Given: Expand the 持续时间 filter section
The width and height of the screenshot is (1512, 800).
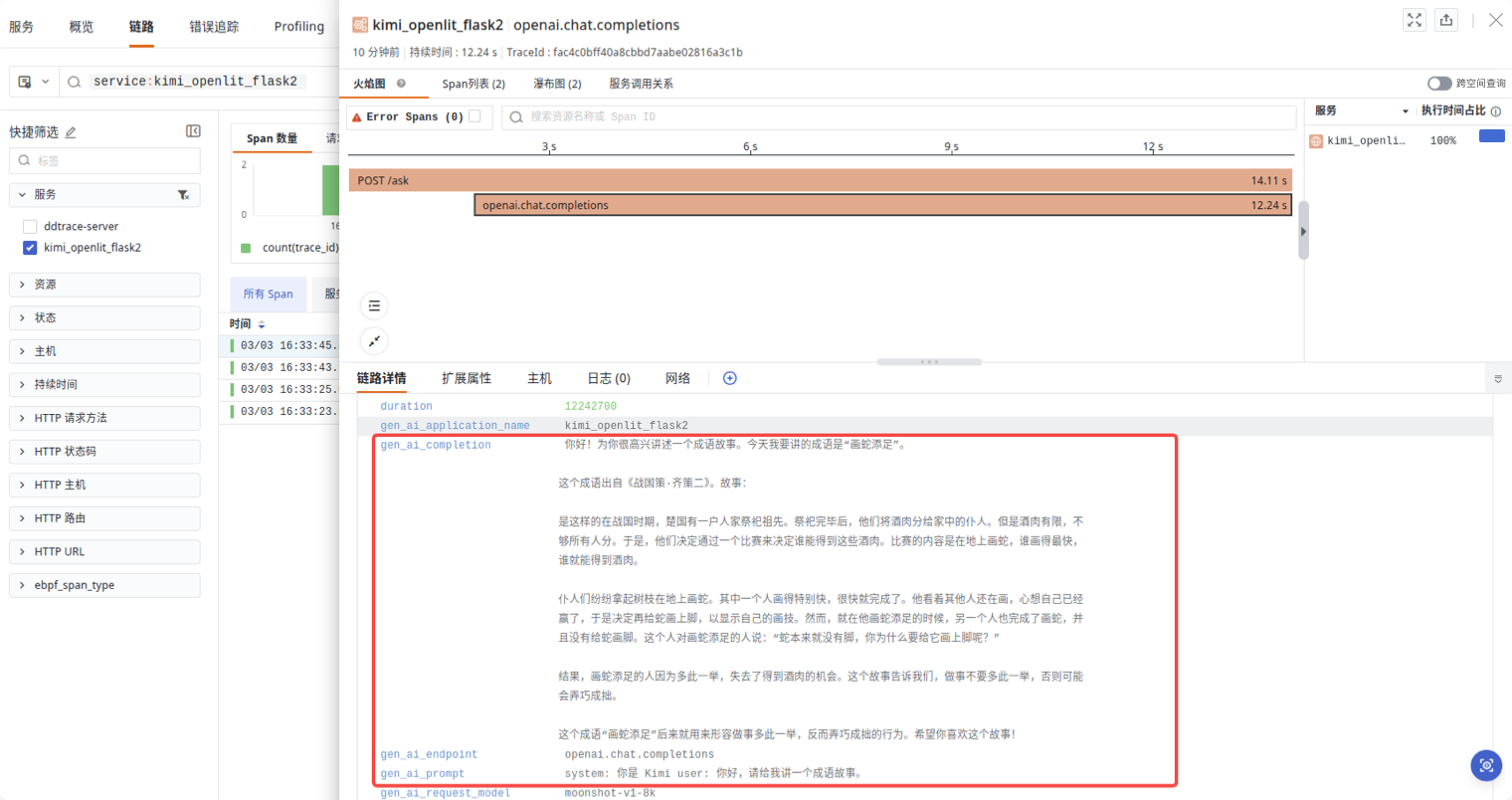Looking at the screenshot, I should pyautogui.click(x=105, y=384).
